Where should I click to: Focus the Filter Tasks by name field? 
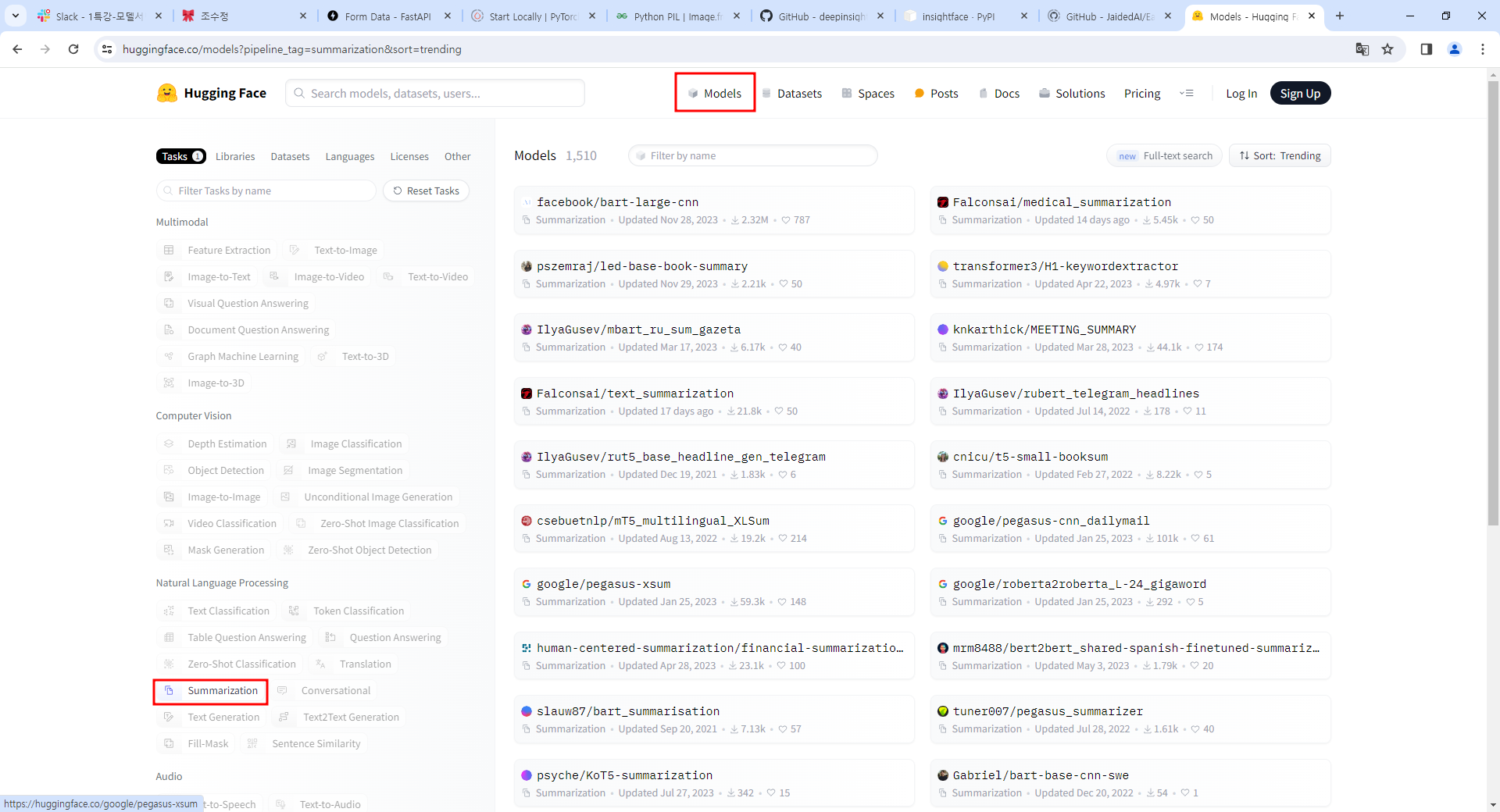[x=266, y=191]
